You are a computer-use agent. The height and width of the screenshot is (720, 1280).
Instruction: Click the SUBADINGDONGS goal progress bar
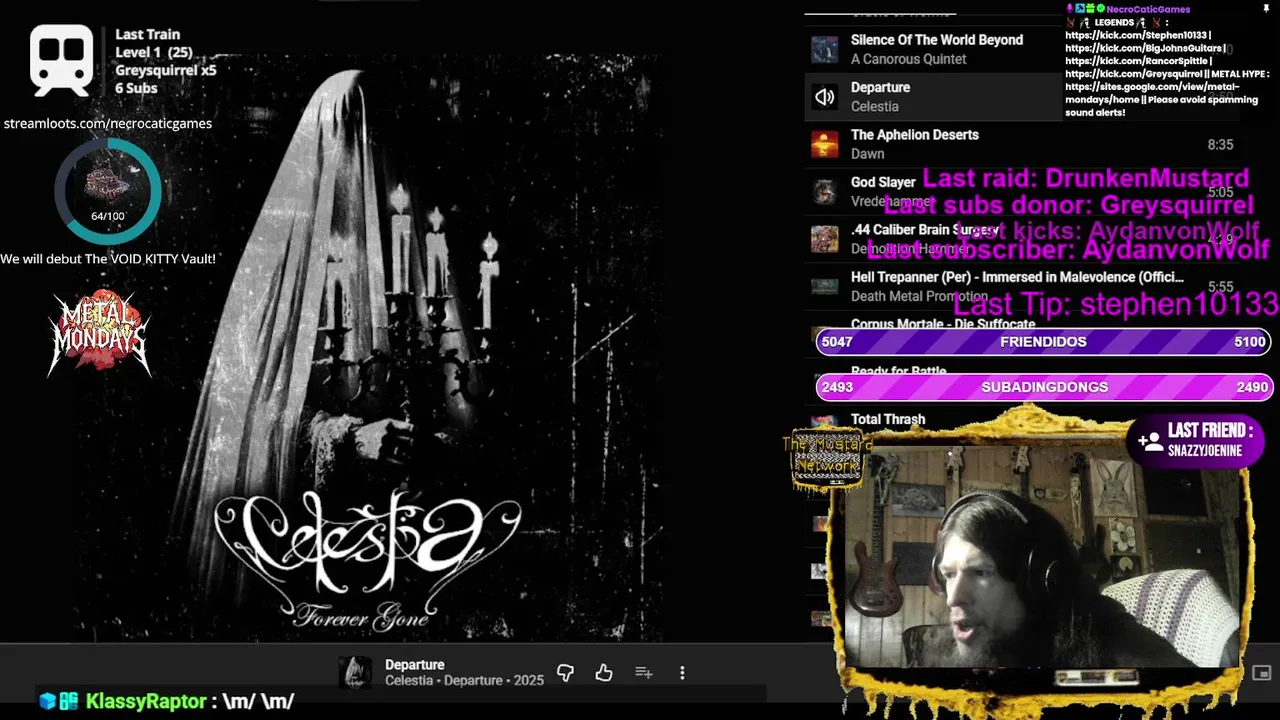pos(1043,387)
